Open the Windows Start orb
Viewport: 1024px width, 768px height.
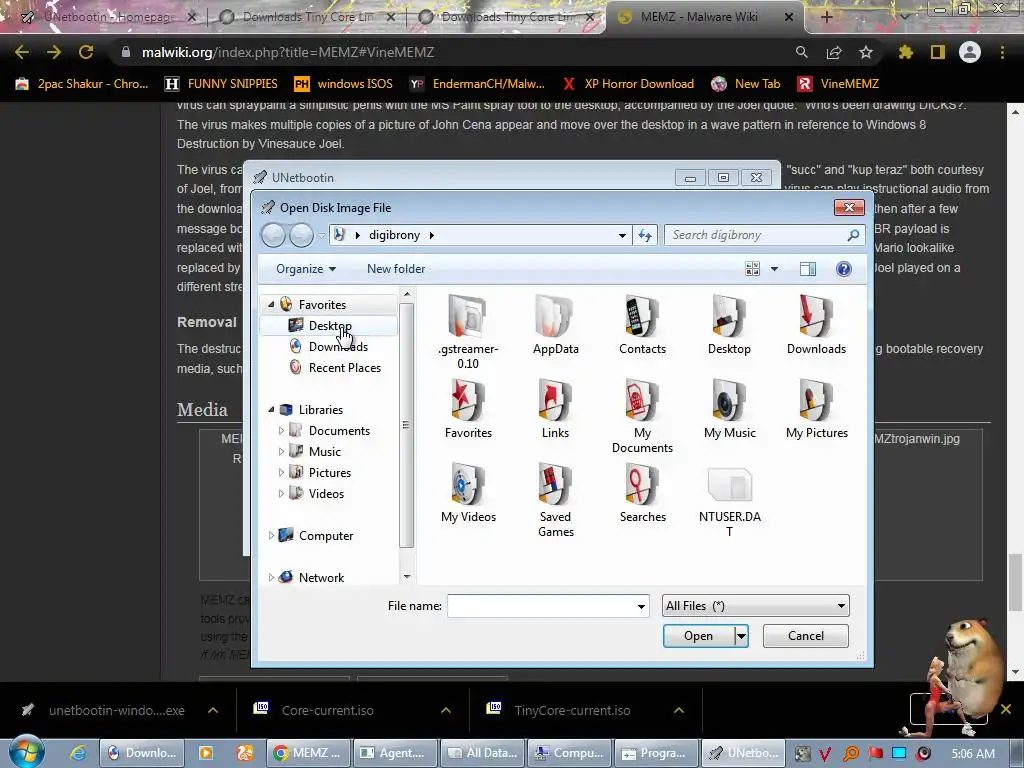tap(27, 752)
